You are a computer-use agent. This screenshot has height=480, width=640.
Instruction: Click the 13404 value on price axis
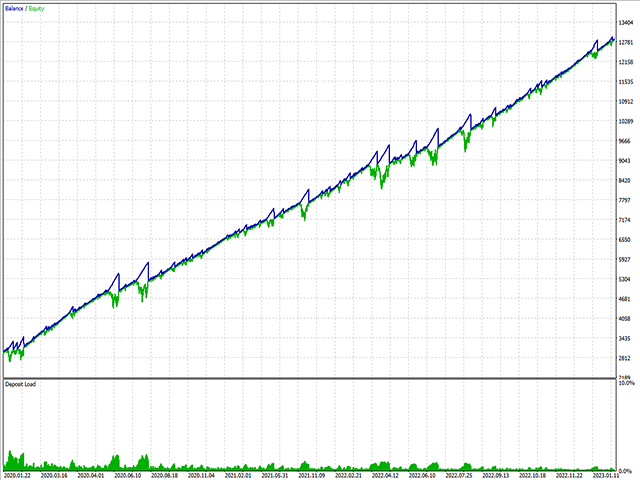[627, 22]
